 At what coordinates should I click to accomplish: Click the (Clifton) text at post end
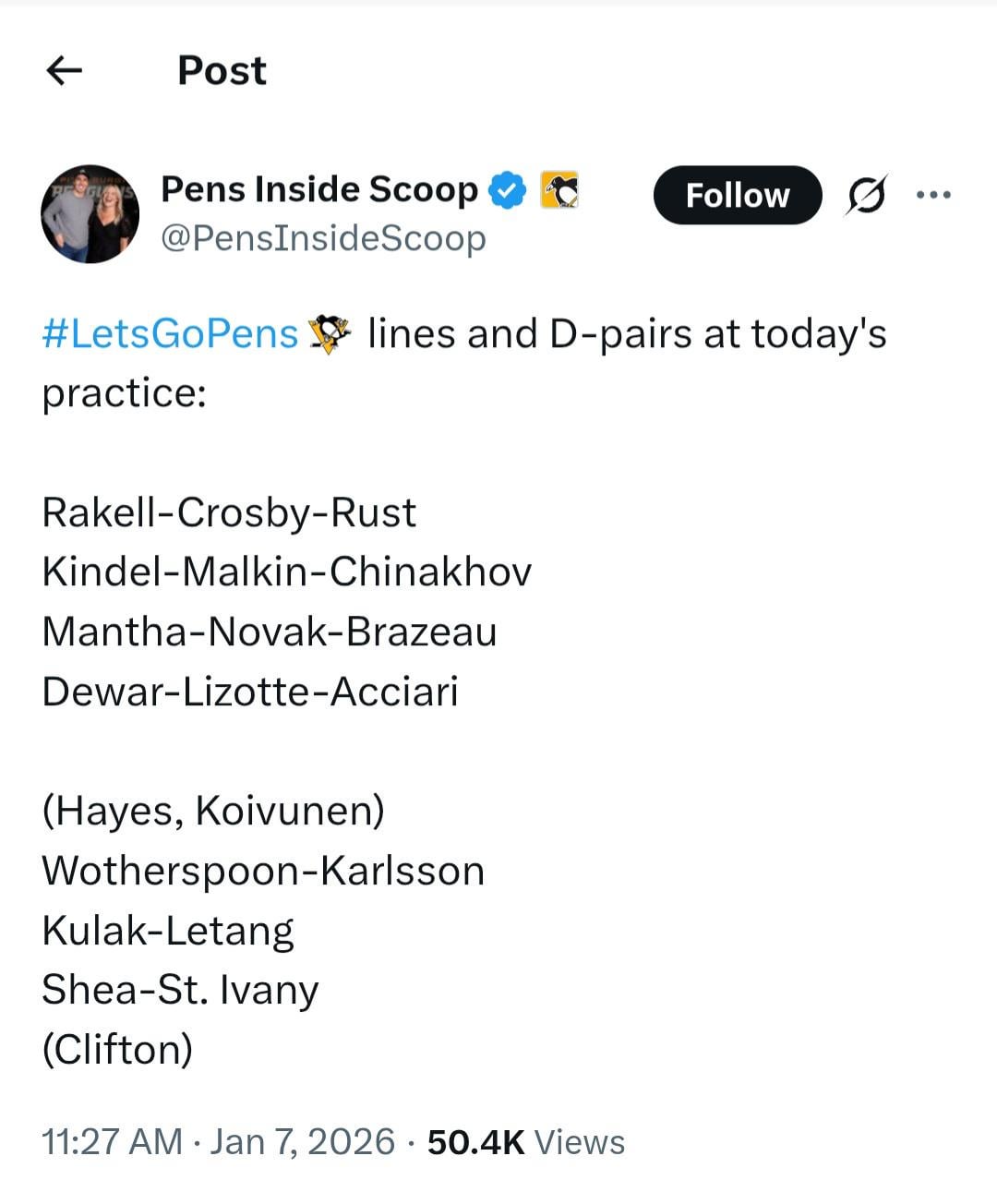pos(117,1049)
